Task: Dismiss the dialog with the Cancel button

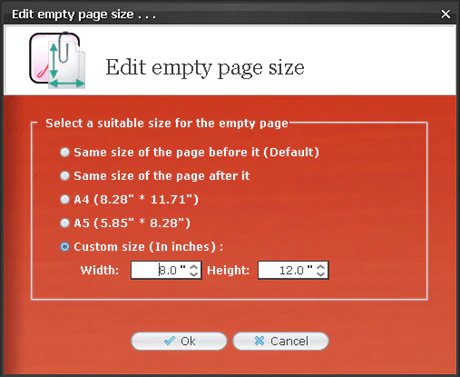Action: (x=281, y=341)
